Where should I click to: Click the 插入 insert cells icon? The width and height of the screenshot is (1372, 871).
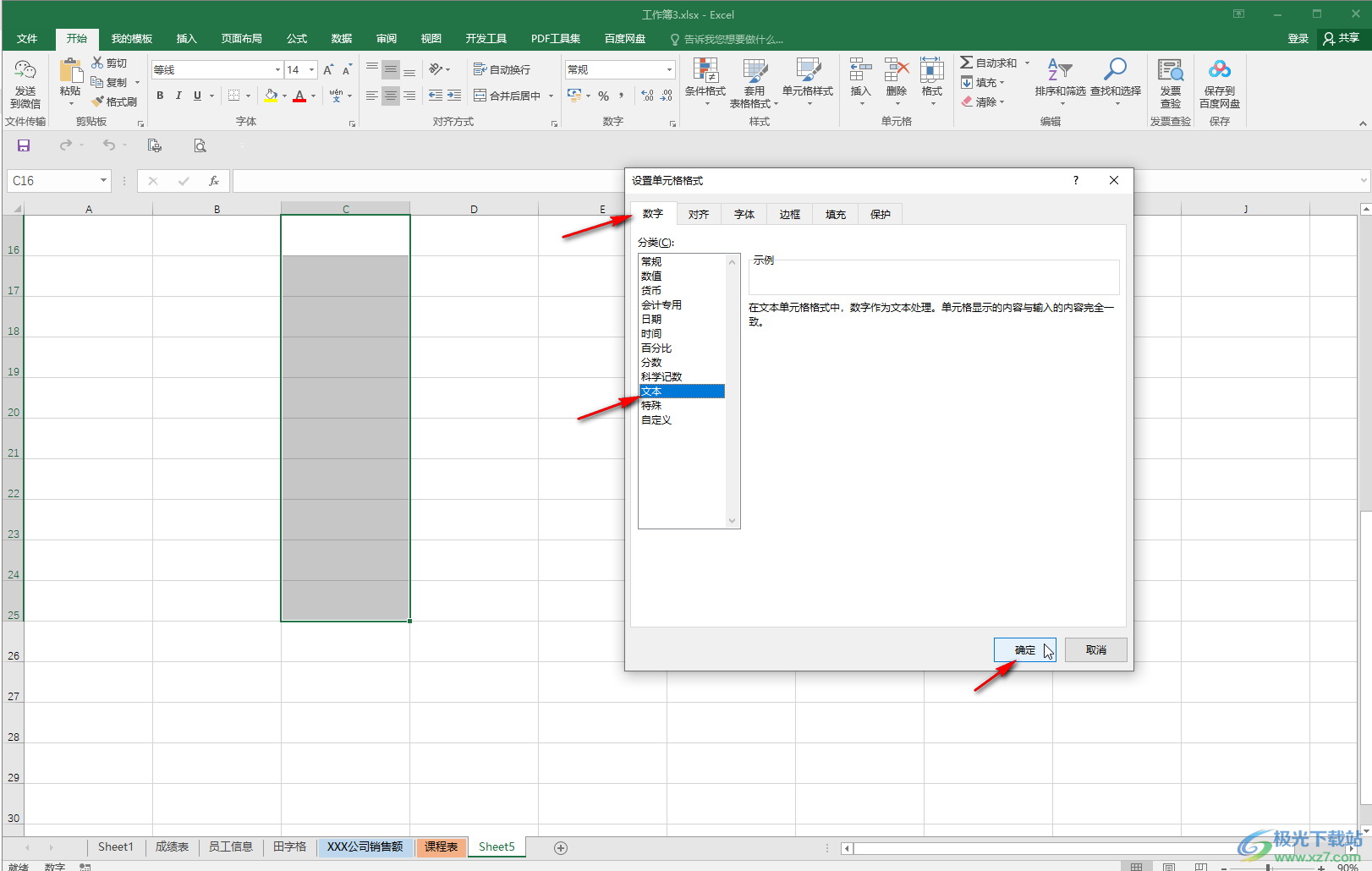point(860,69)
